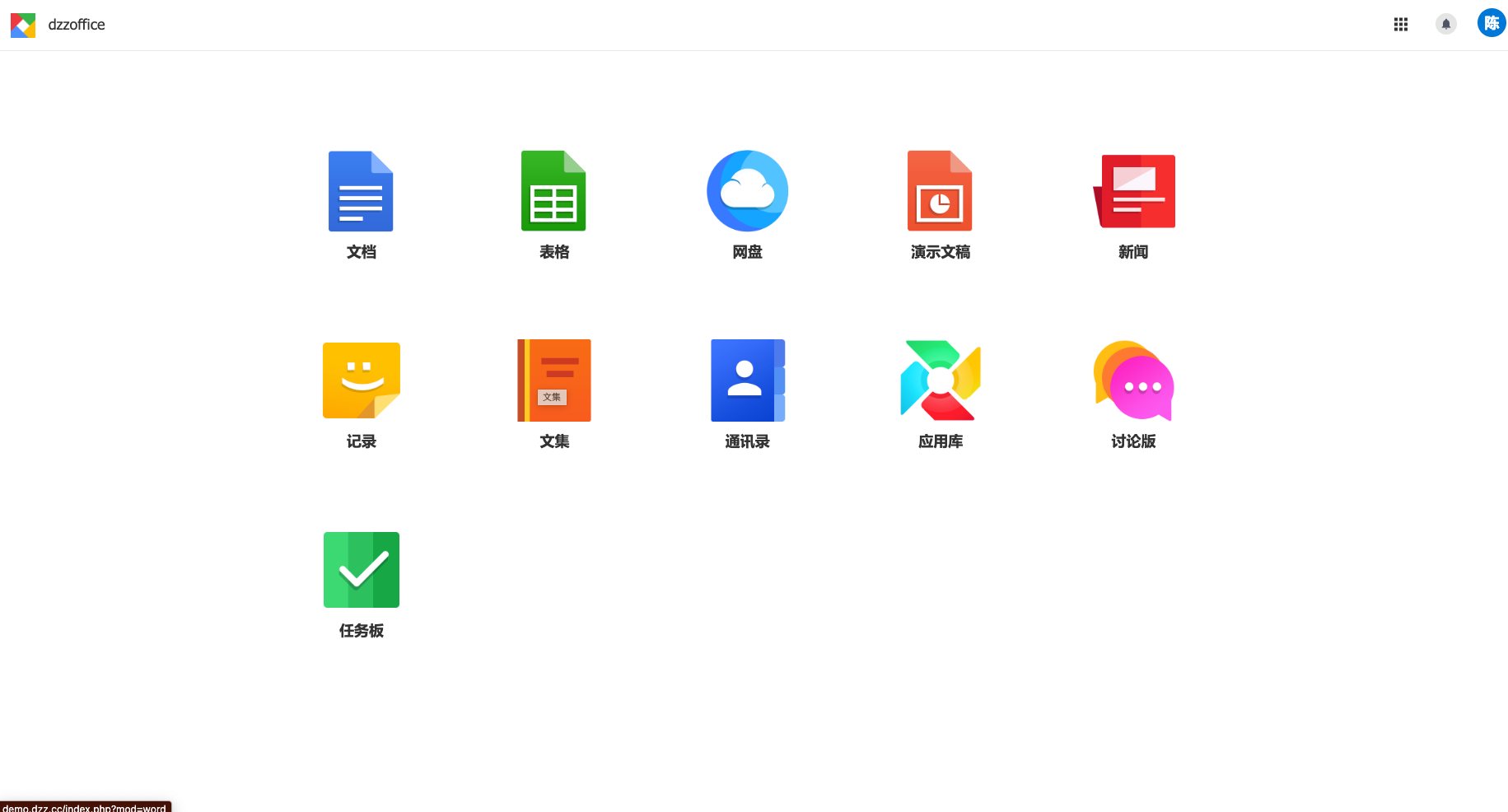Open the 新闻 (News) app

click(x=1134, y=191)
